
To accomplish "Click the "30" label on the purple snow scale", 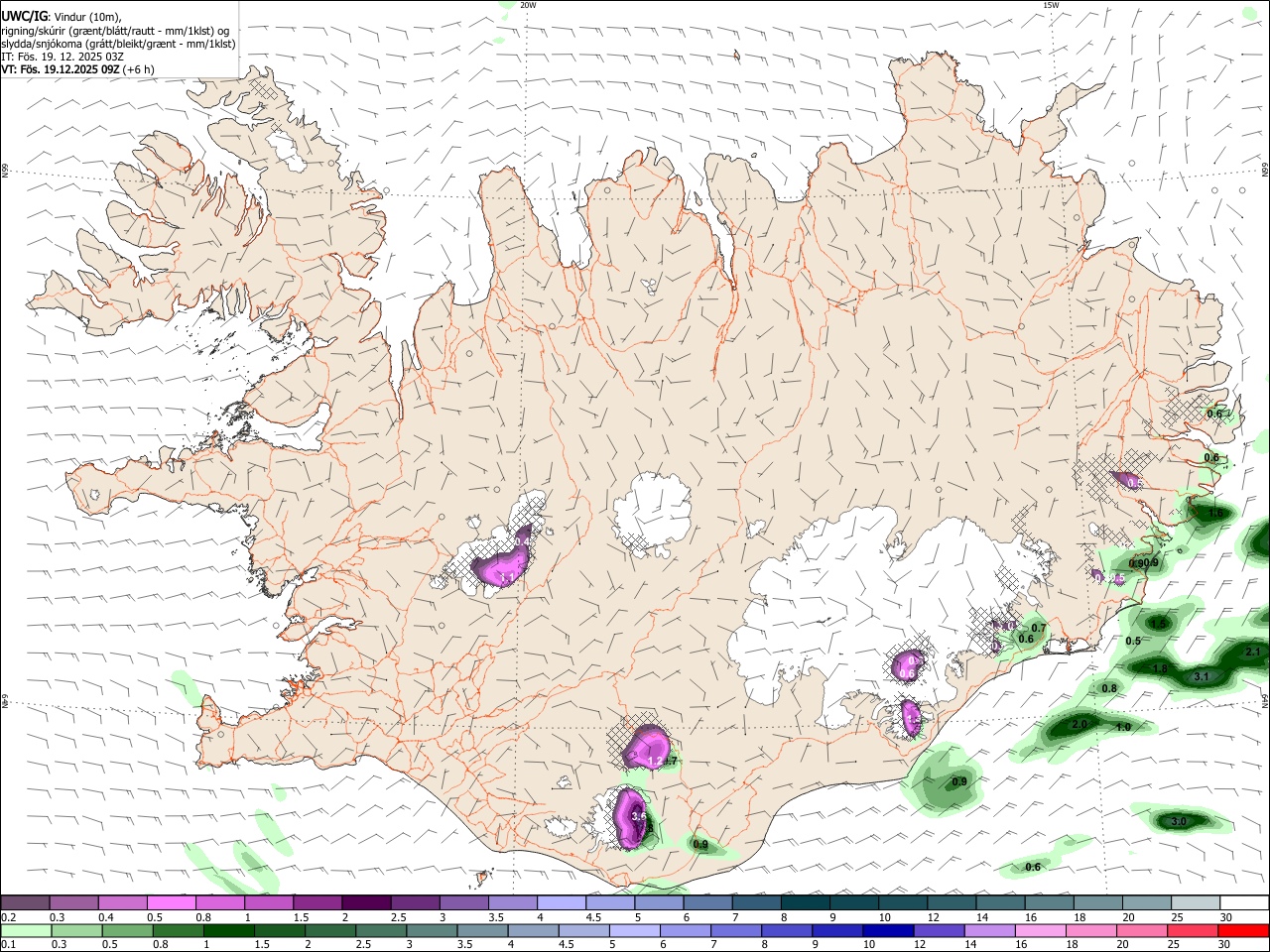I will click(1226, 917).
